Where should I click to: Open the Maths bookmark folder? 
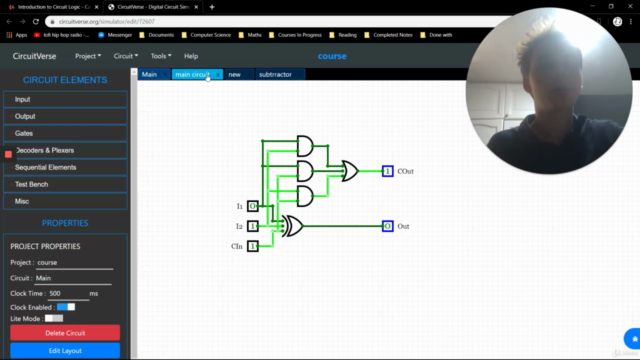point(250,35)
